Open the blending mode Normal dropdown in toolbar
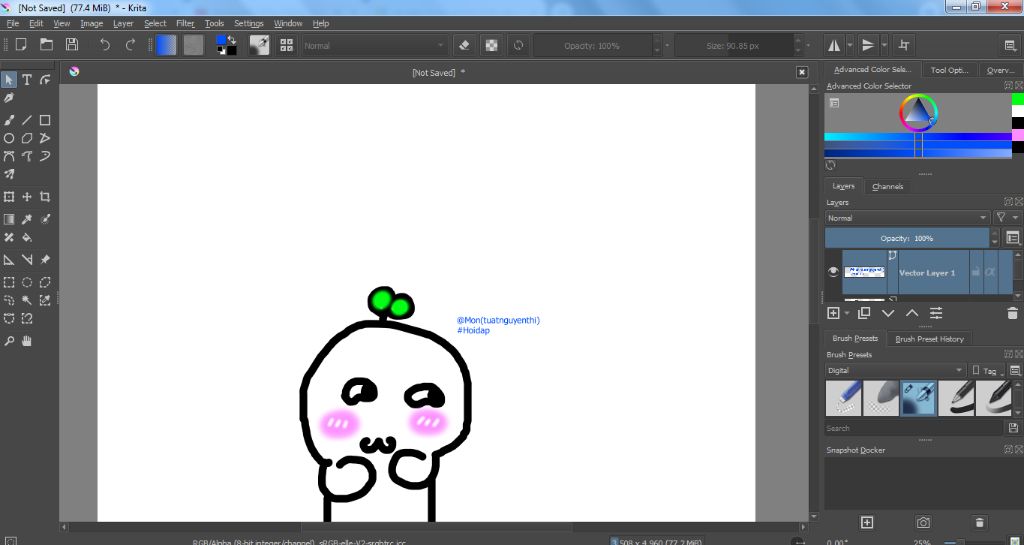This screenshot has width=1024, height=545. (x=374, y=46)
